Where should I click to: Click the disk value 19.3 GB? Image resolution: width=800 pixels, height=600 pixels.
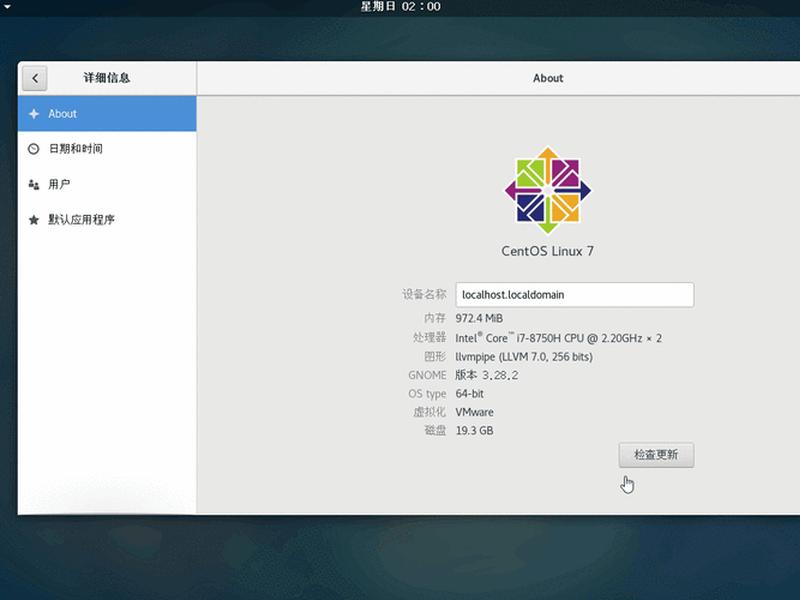(x=474, y=431)
